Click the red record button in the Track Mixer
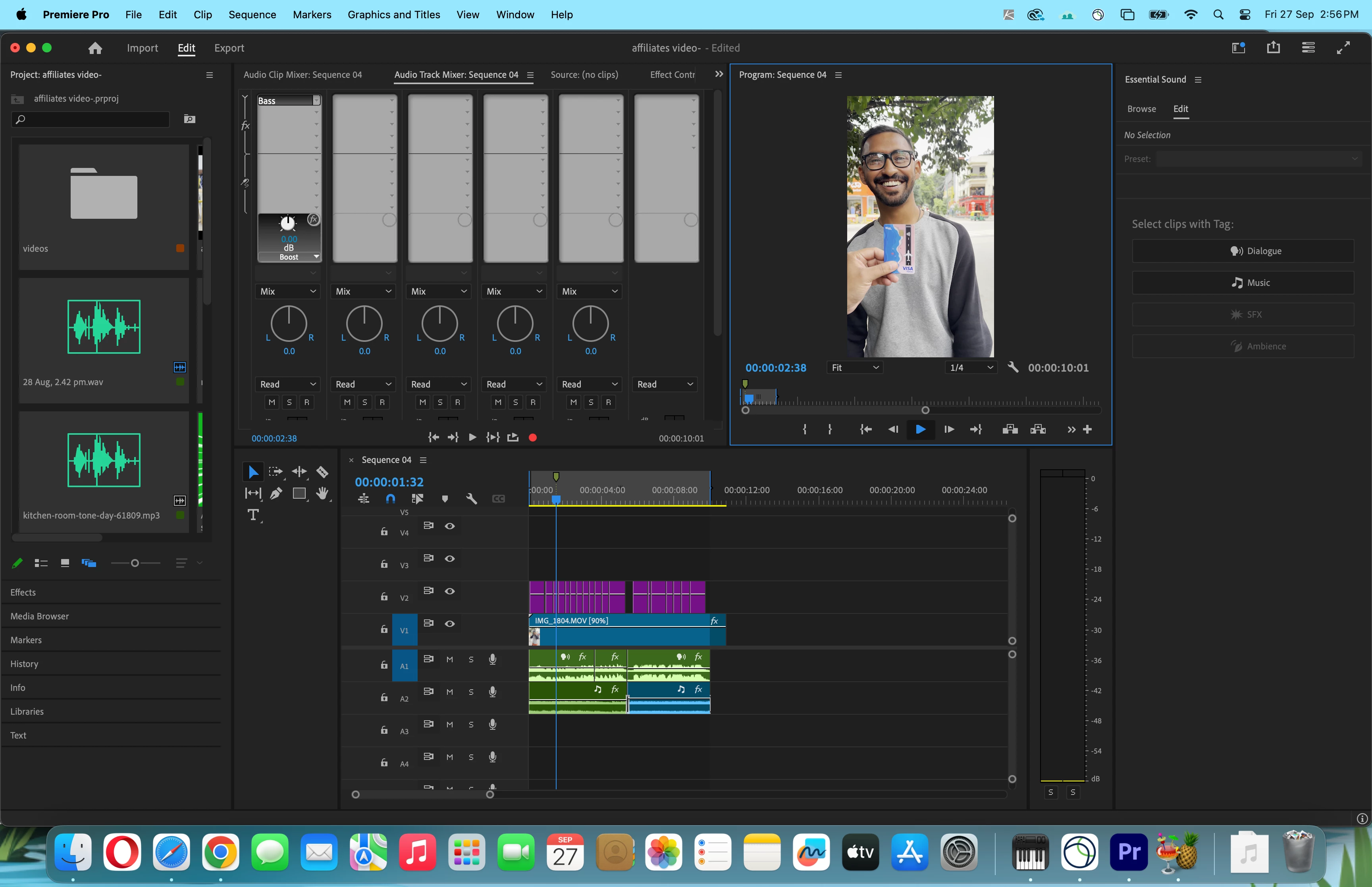 533,438
